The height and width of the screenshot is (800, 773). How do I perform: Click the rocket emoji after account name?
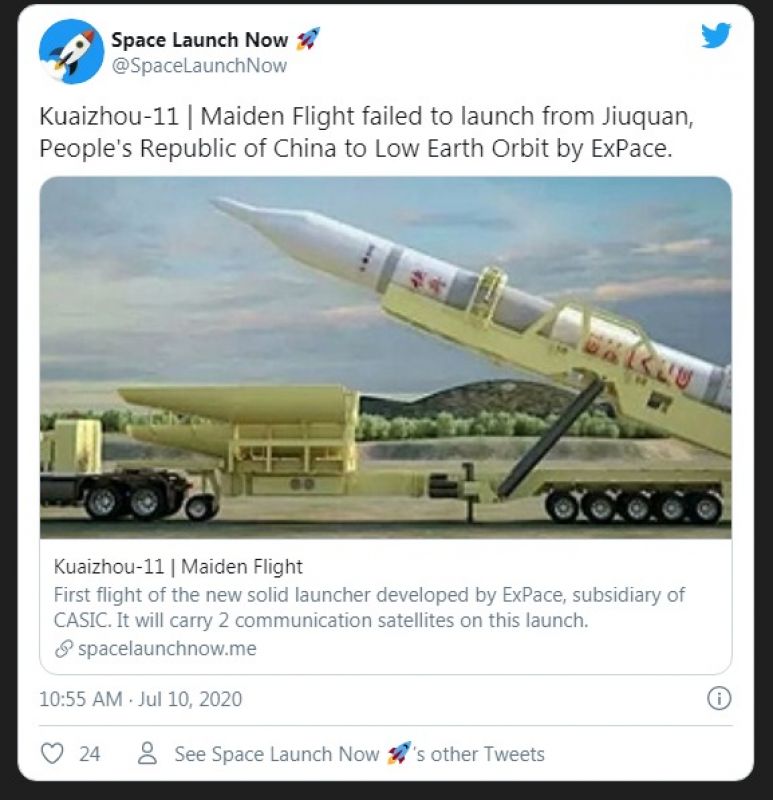[308, 39]
